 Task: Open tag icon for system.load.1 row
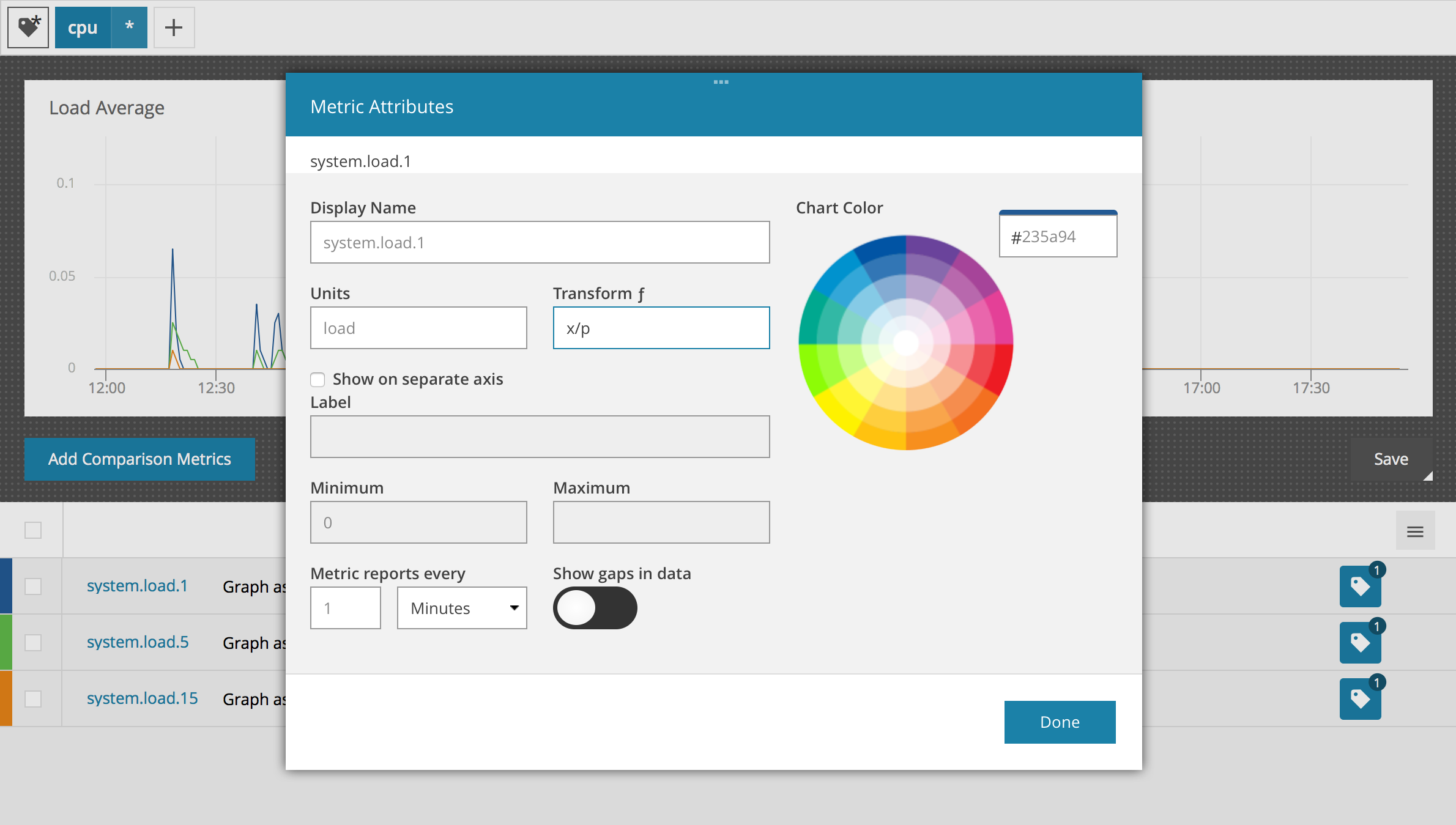[x=1360, y=586]
